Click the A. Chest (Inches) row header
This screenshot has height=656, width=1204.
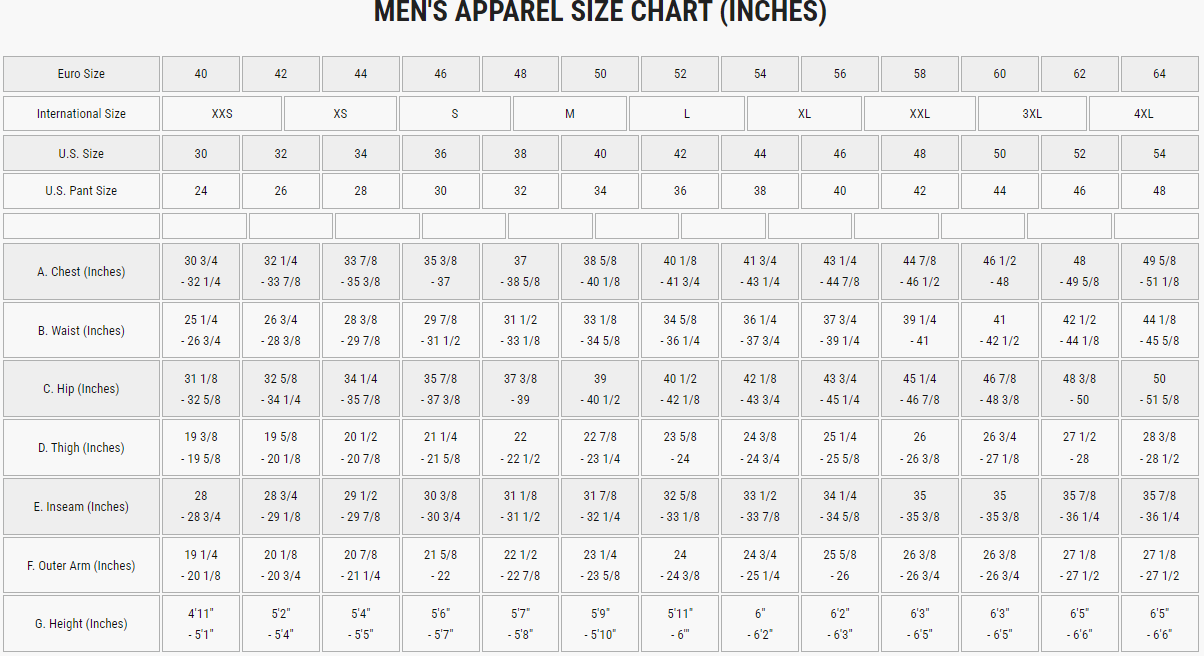(x=81, y=272)
